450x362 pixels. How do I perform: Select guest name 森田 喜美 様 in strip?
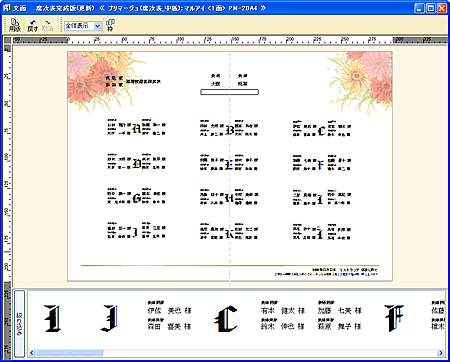click(x=169, y=326)
